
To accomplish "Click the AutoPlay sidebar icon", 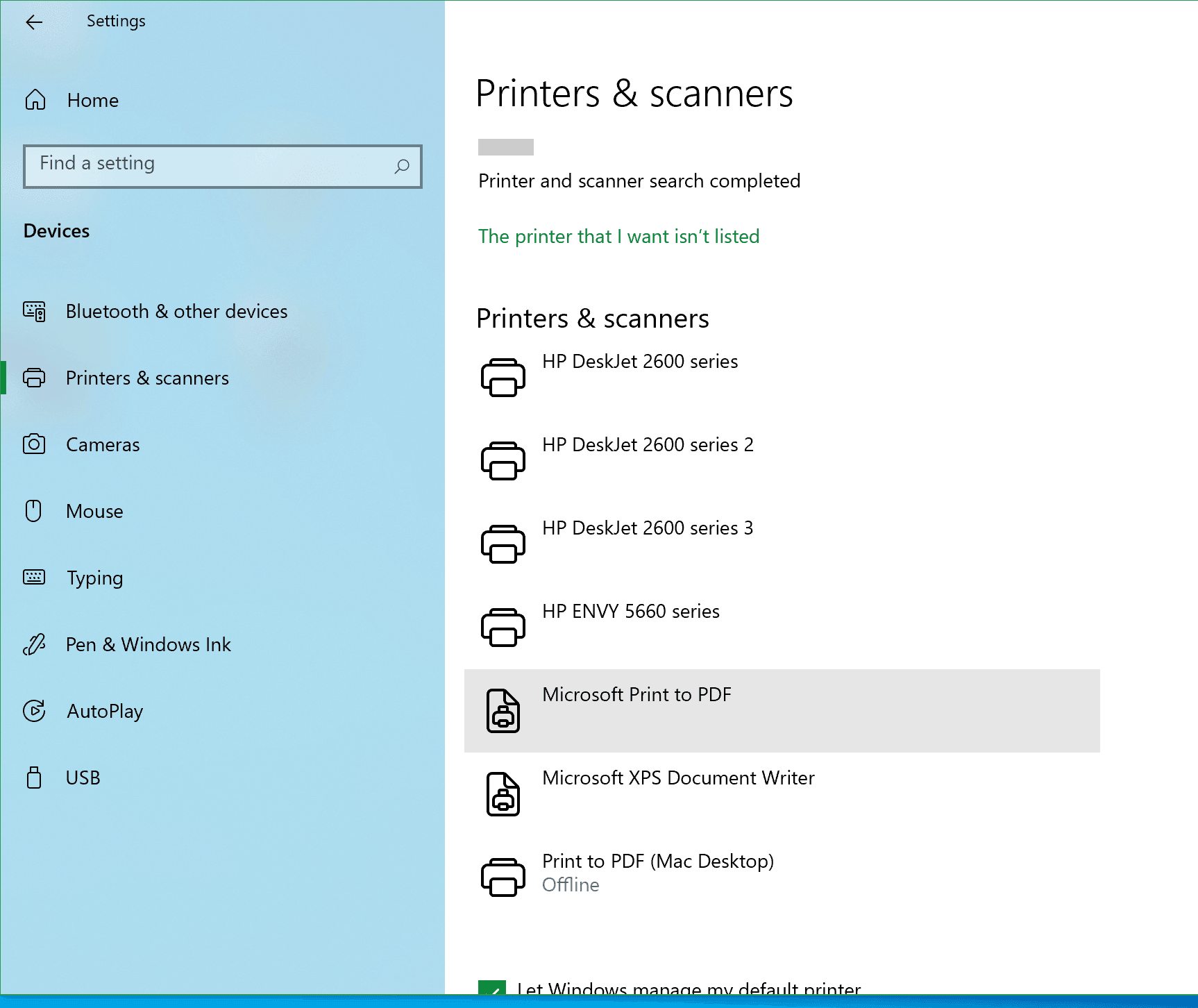I will click(34, 711).
